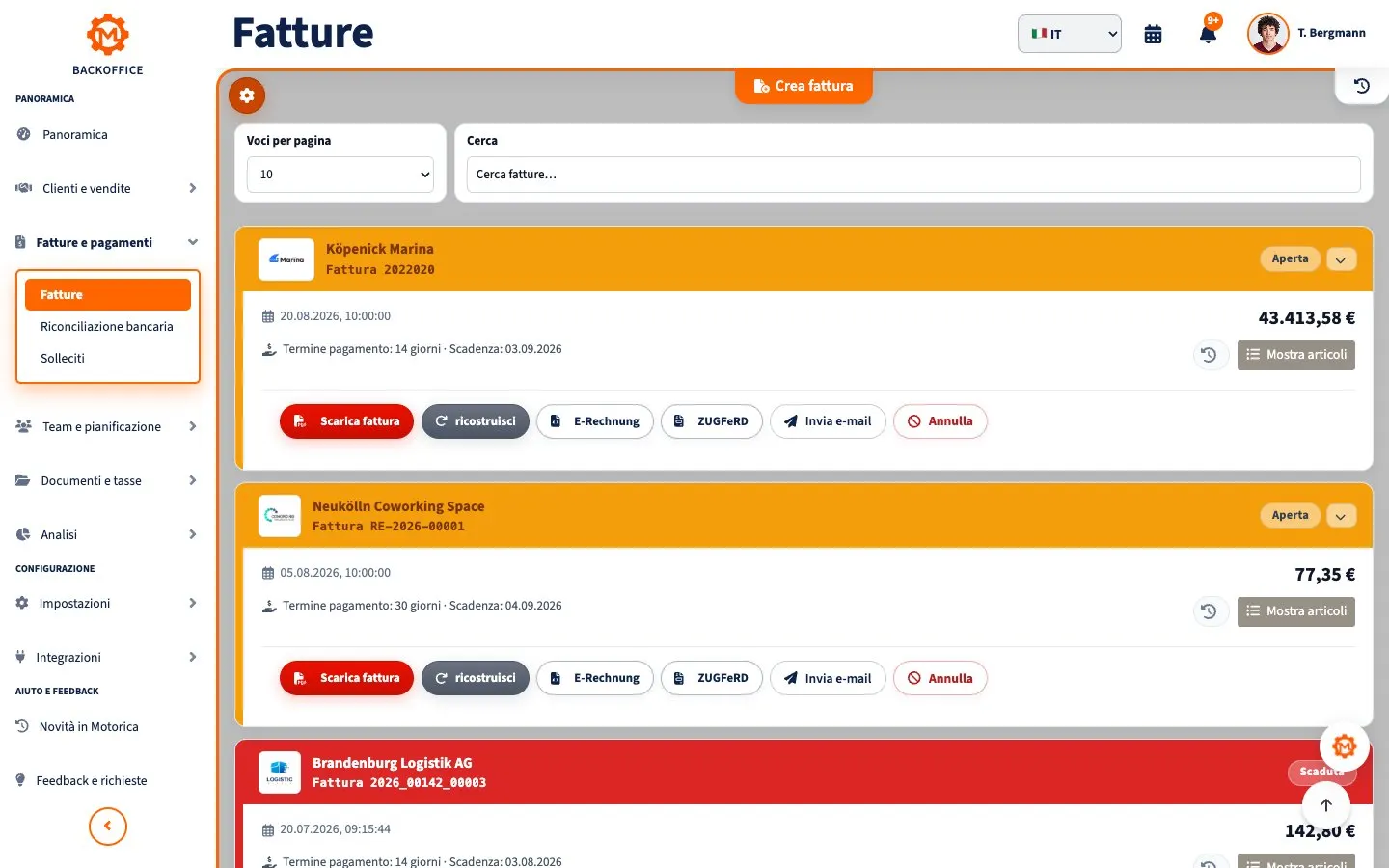This screenshot has height=868, width=1389.
Task: Show articles for invoice 2022020
Action: 1296,355
